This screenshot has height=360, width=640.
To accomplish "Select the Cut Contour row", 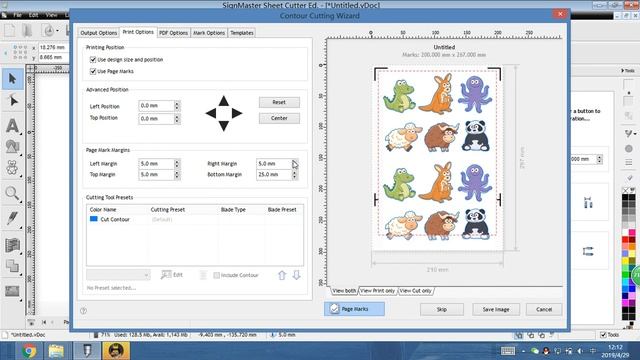I will 195,219.
